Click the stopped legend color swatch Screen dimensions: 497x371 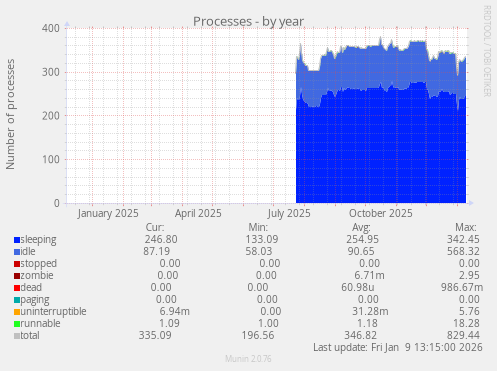17,264
